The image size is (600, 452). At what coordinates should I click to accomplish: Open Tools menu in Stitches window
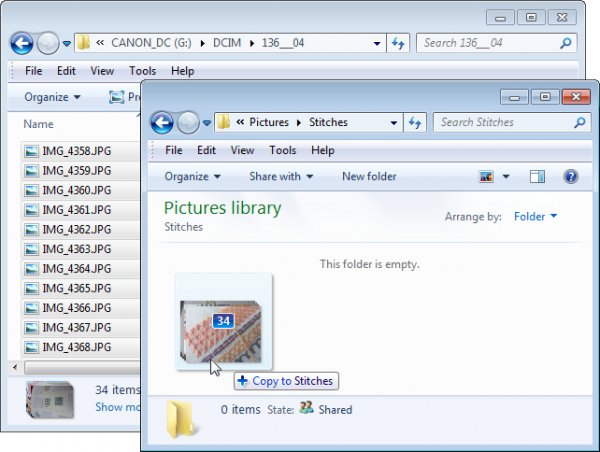click(283, 151)
